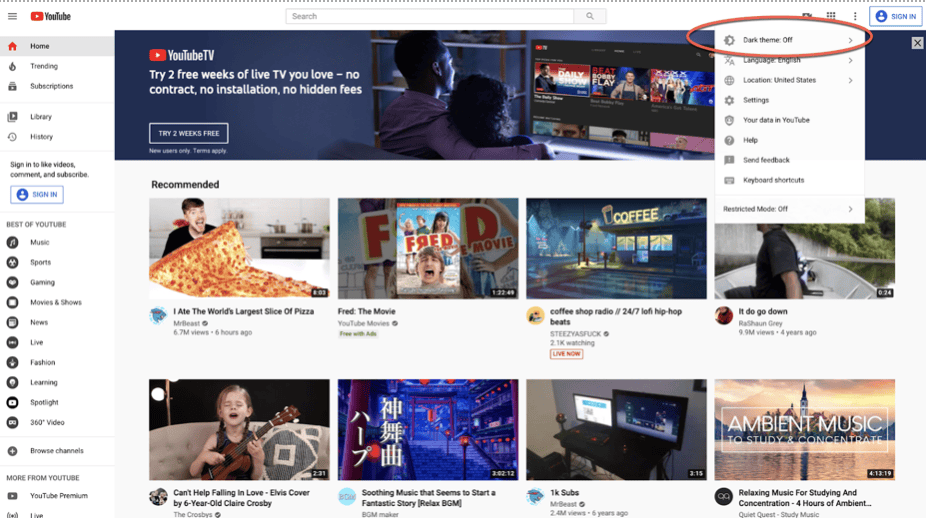Select Keyboard shortcuts menu entry
Image resolution: width=926 pixels, height=522 pixels.
(x=790, y=180)
